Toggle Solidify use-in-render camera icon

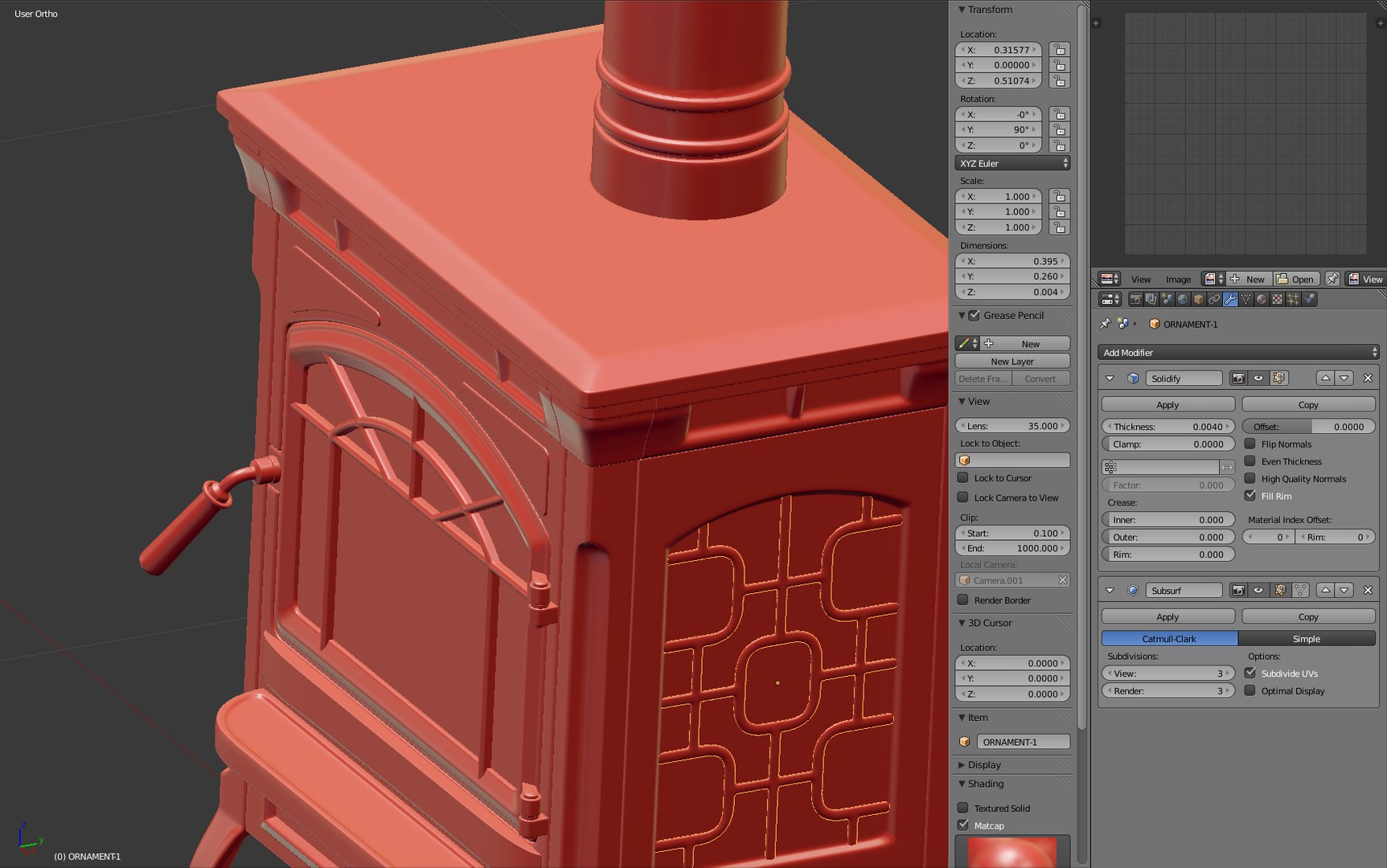pos(1238,378)
